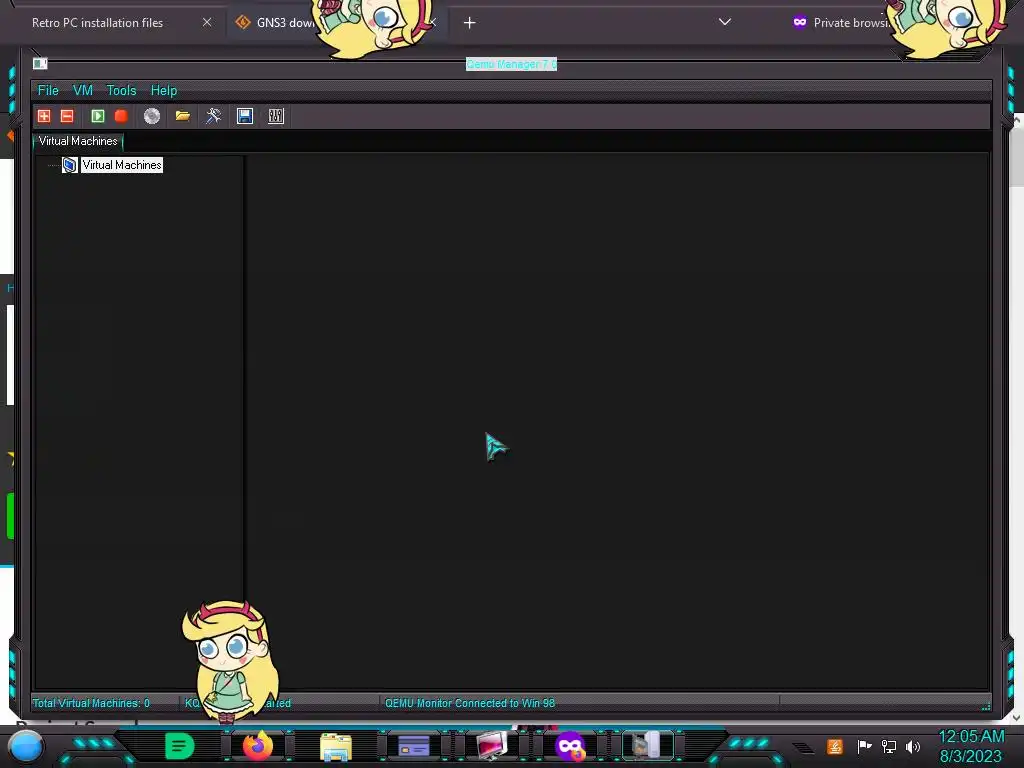The image size is (1024, 768).
Task: Open the Help menu
Action: point(163,90)
